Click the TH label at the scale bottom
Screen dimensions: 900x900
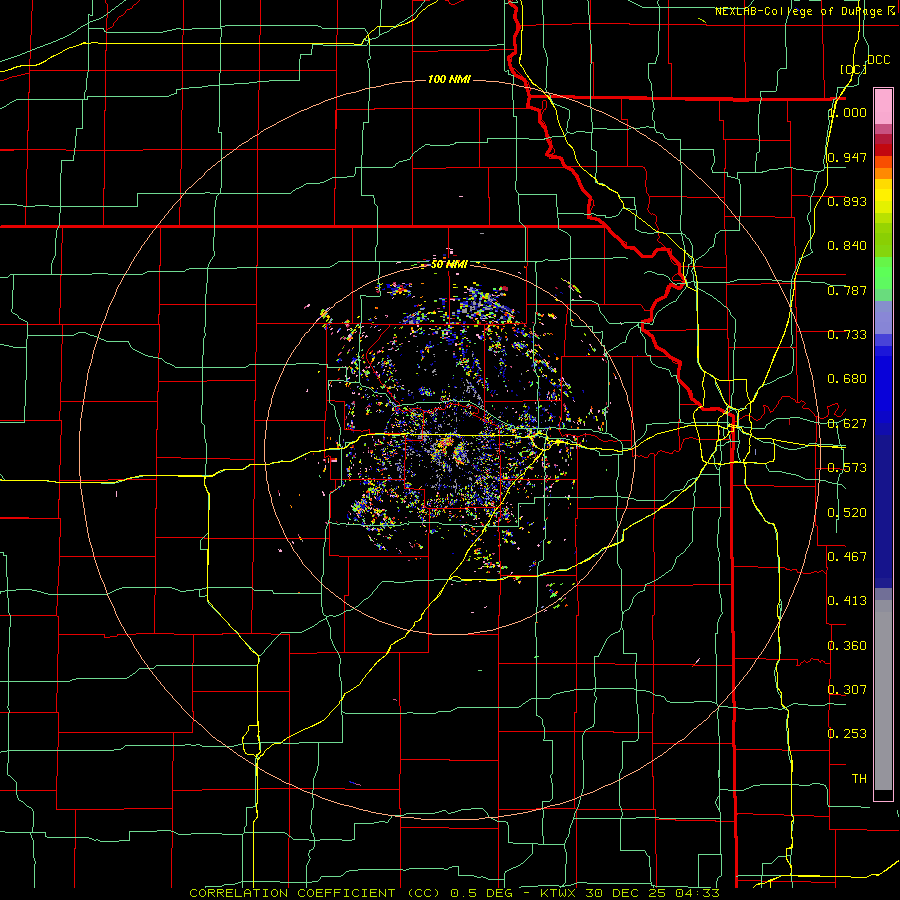pos(859,779)
